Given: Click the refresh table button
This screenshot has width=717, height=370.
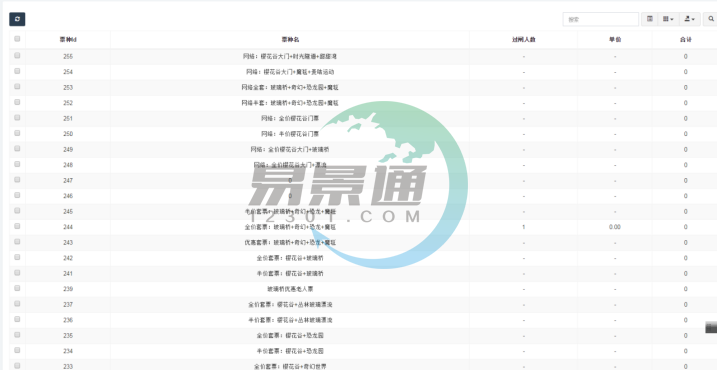Looking at the screenshot, I should (x=17, y=19).
